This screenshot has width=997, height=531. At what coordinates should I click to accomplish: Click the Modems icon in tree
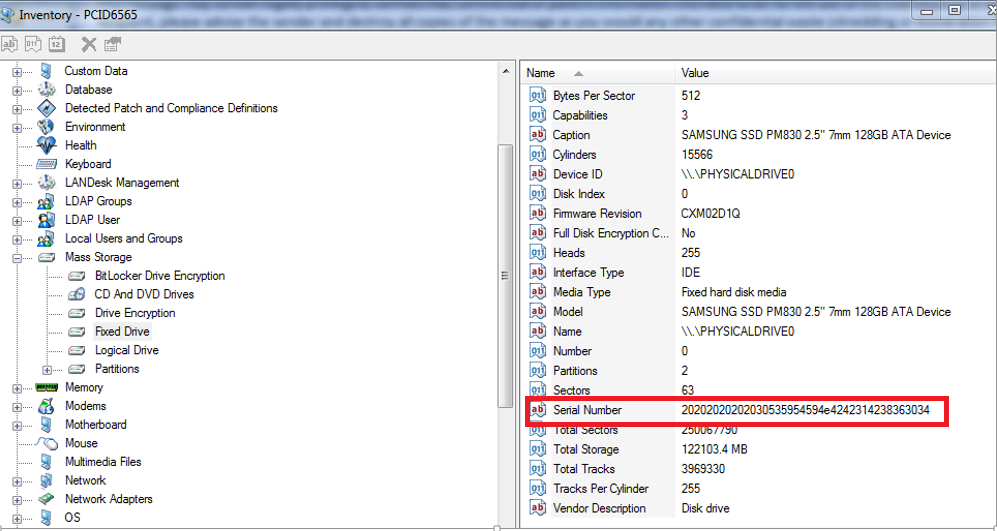pos(46,406)
